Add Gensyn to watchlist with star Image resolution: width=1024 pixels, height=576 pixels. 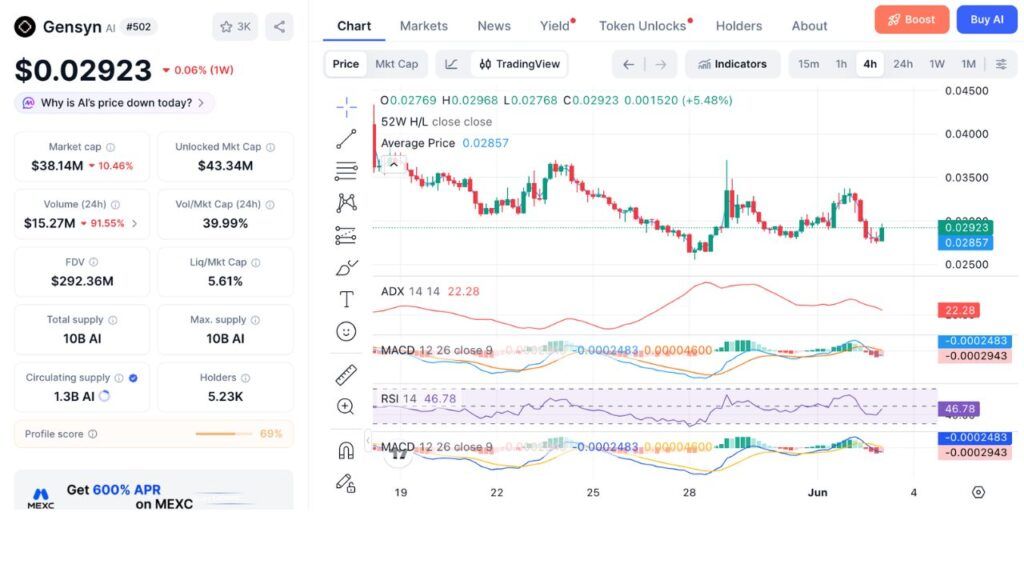coord(235,27)
